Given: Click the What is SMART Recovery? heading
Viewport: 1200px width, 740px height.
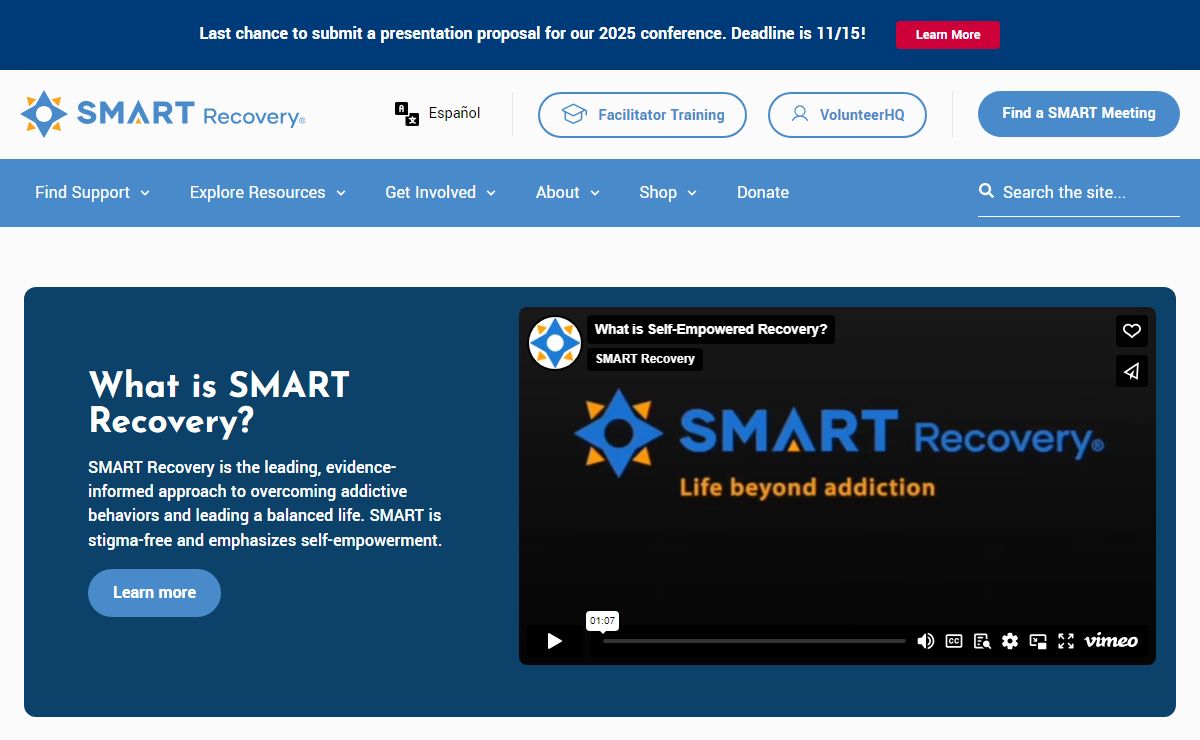Looking at the screenshot, I should click(x=219, y=402).
